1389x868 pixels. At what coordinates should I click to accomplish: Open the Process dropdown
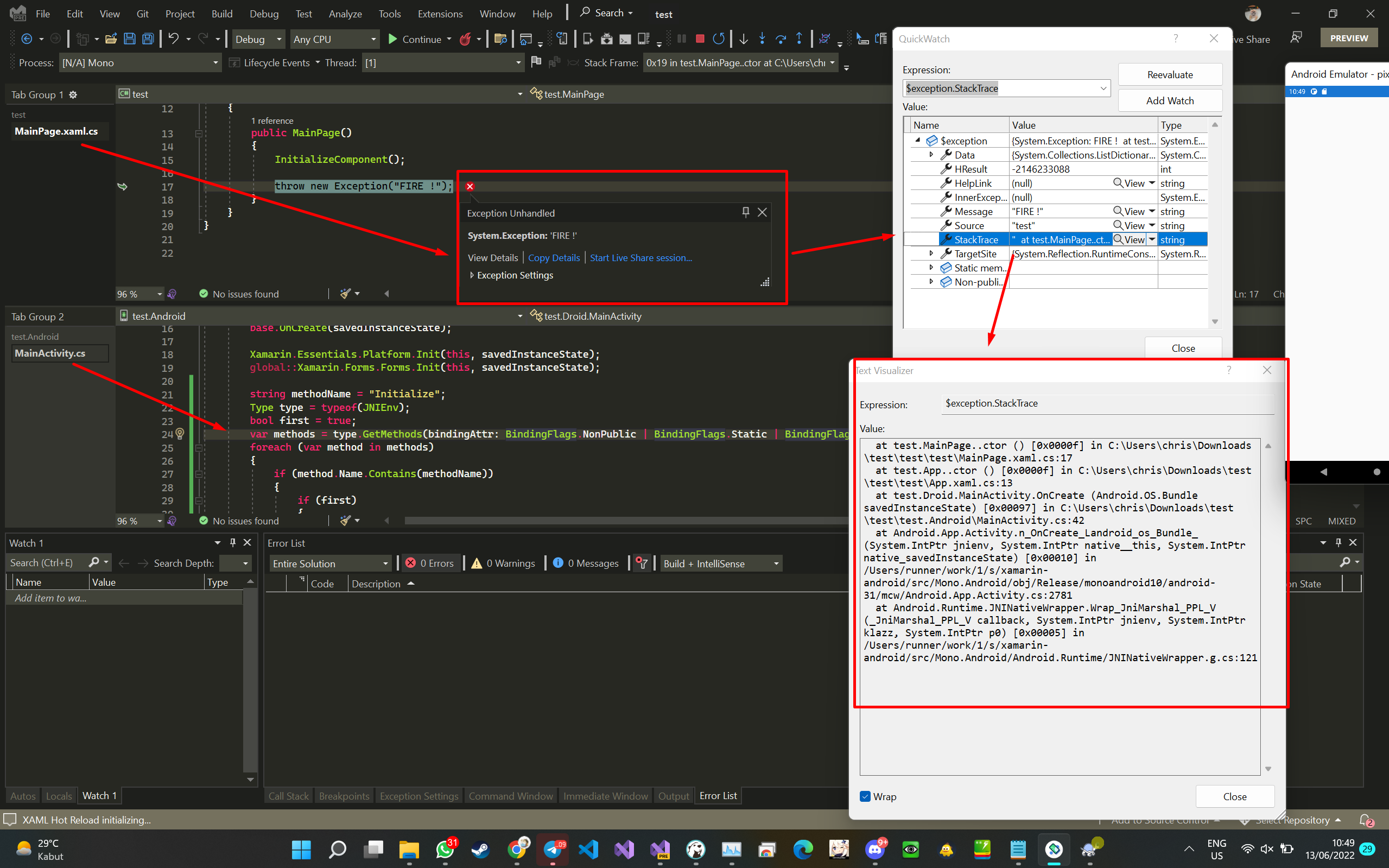140,62
